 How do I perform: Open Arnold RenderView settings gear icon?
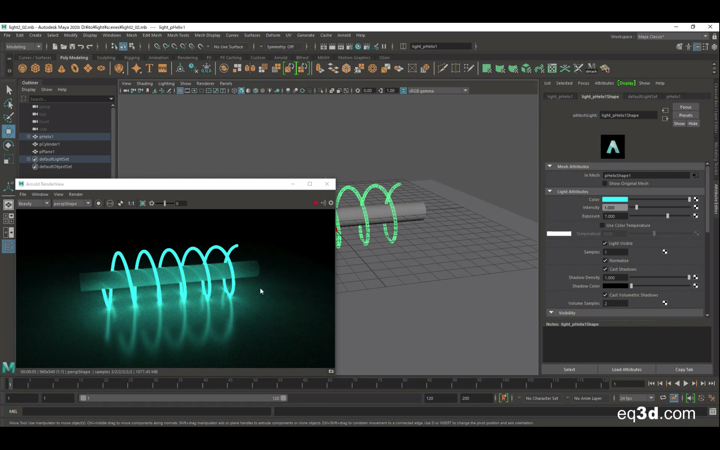pos(331,203)
